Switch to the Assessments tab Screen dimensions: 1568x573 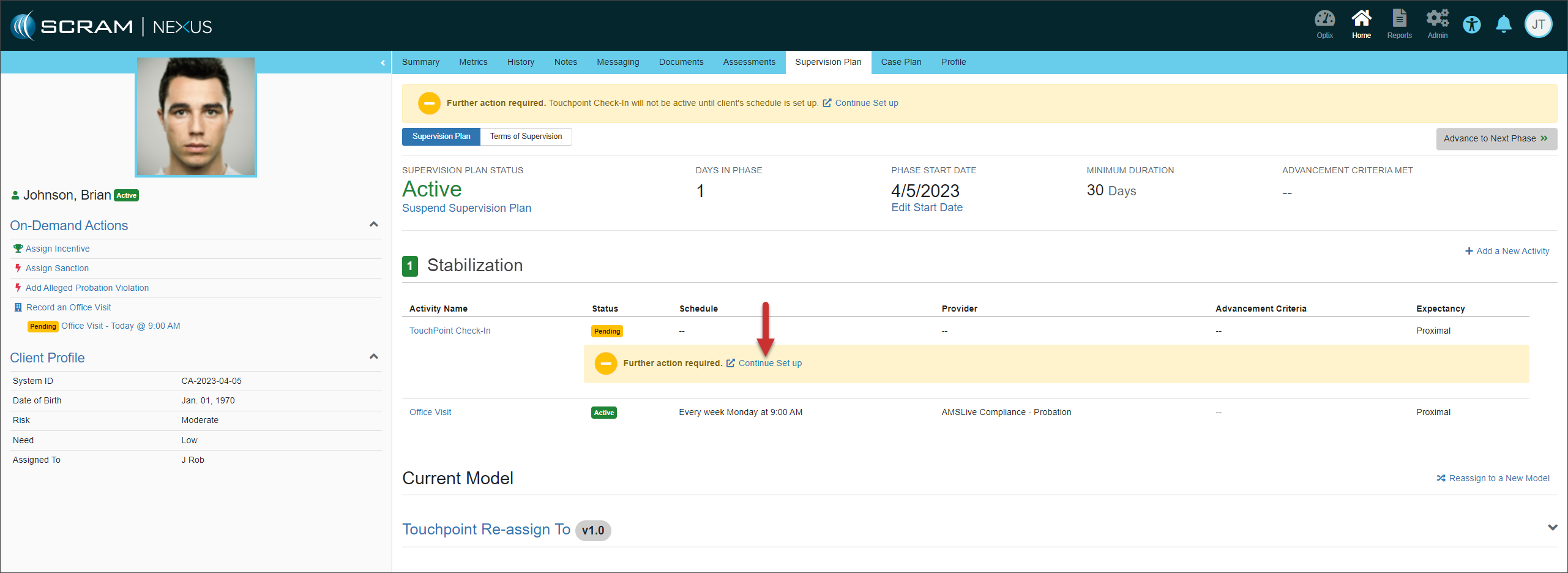pos(749,62)
